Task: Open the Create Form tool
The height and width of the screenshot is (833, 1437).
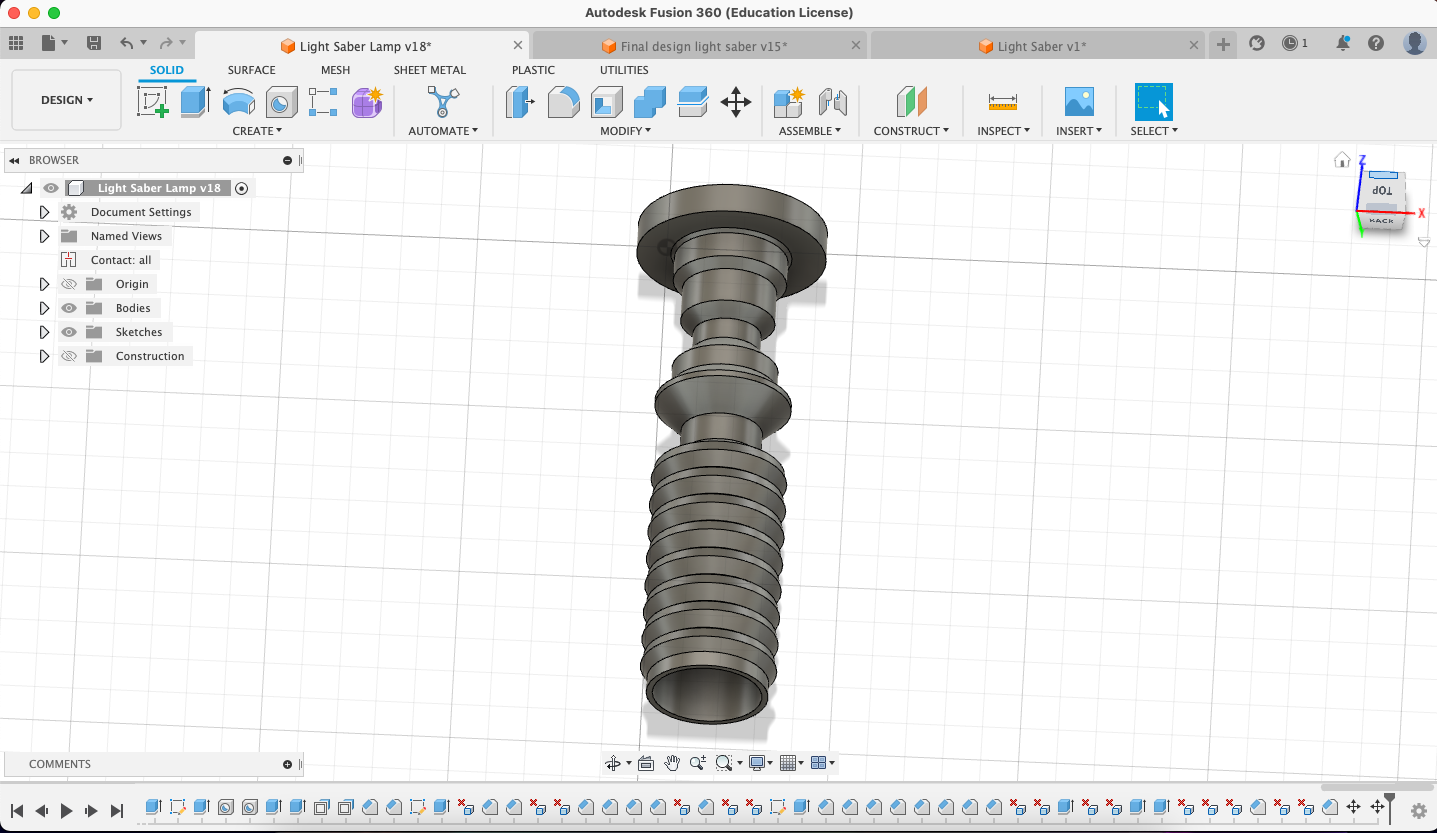Action: [x=366, y=102]
